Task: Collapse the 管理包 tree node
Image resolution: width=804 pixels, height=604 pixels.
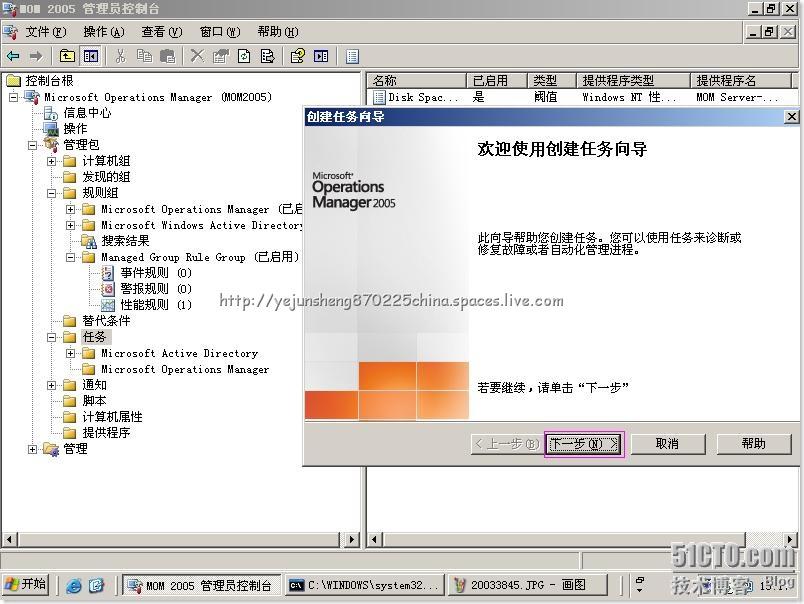Action: tap(32, 145)
